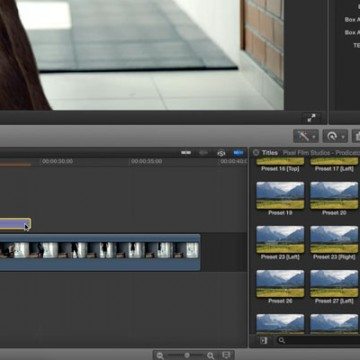Select the purple title clip in timeline
360x360 pixels.
(15, 224)
